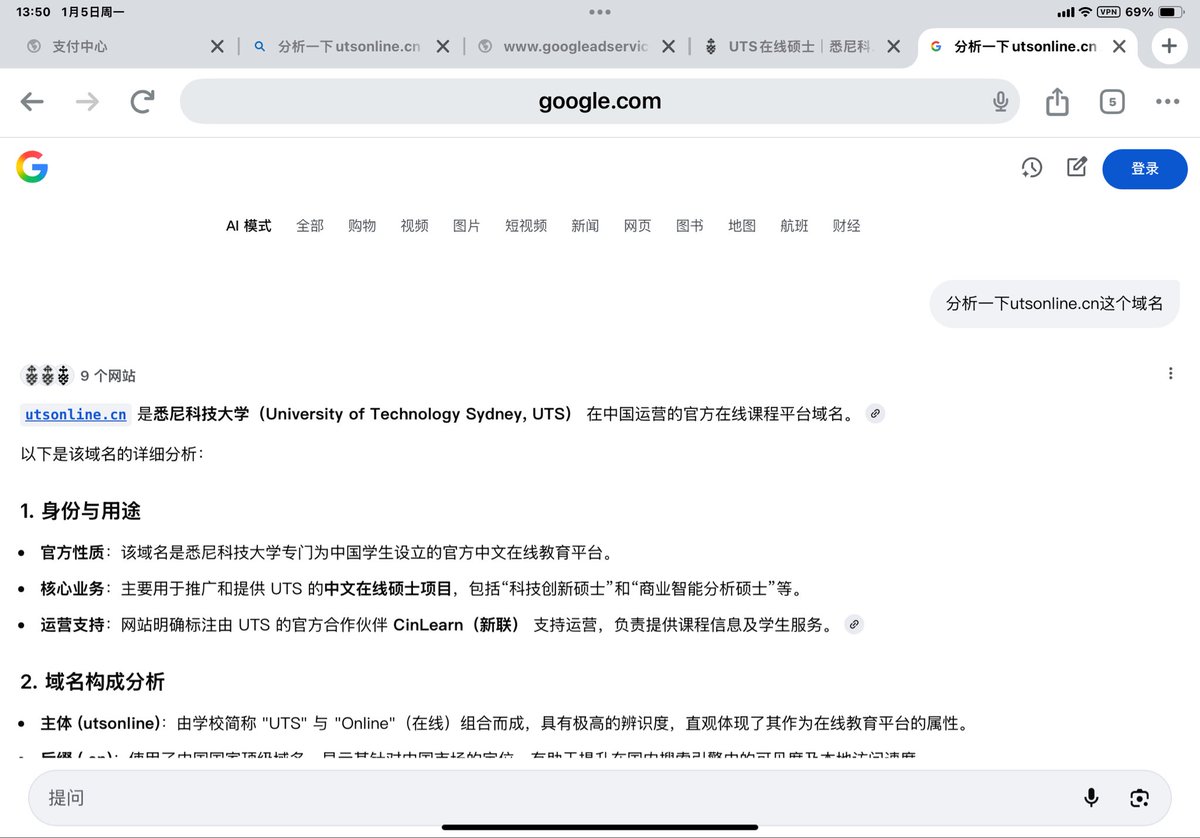Screen dimensions: 1200x838
Task: Select the 网页 search filter
Action: 637,226
